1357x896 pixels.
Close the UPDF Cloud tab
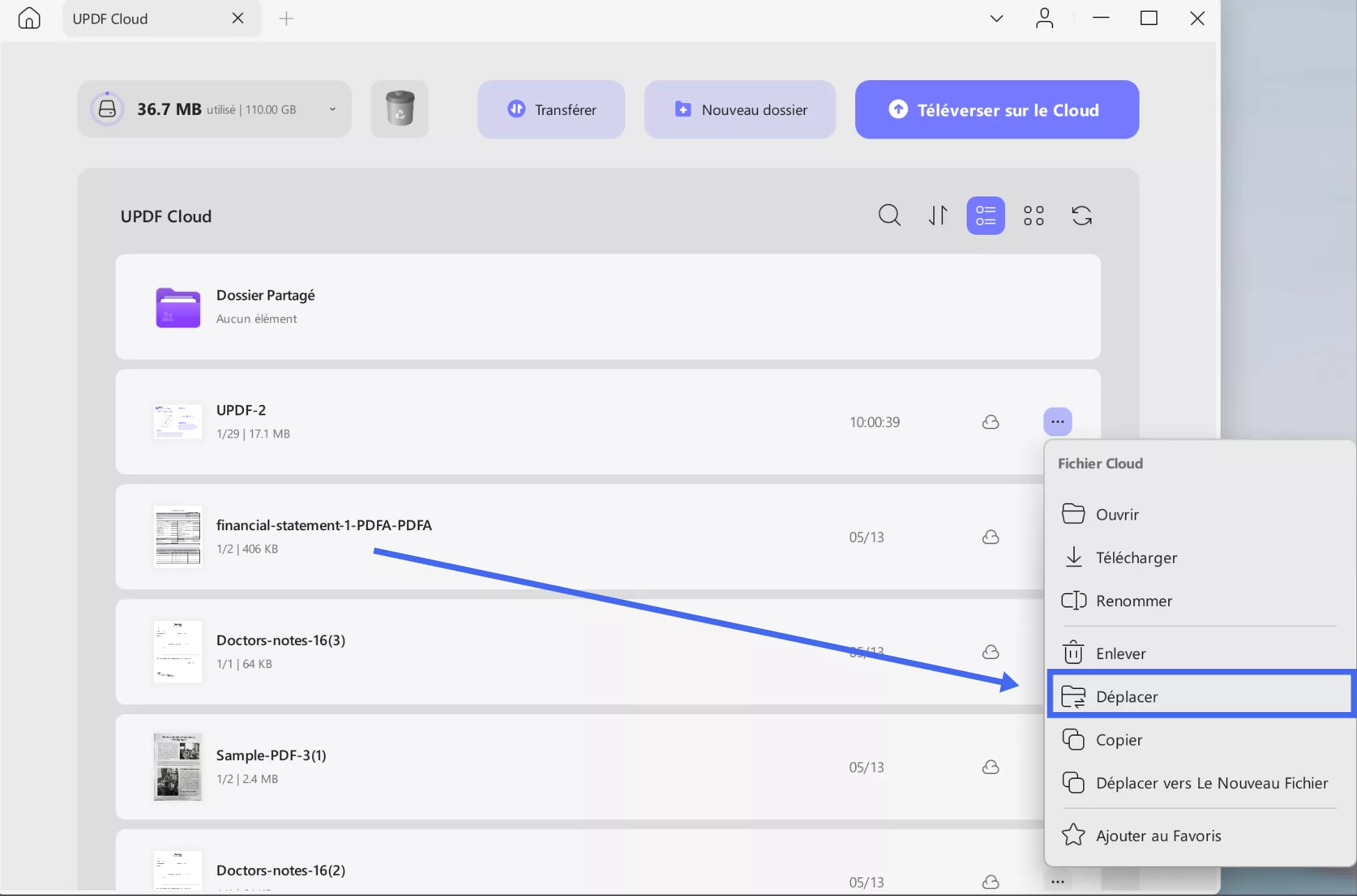tap(238, 18)
